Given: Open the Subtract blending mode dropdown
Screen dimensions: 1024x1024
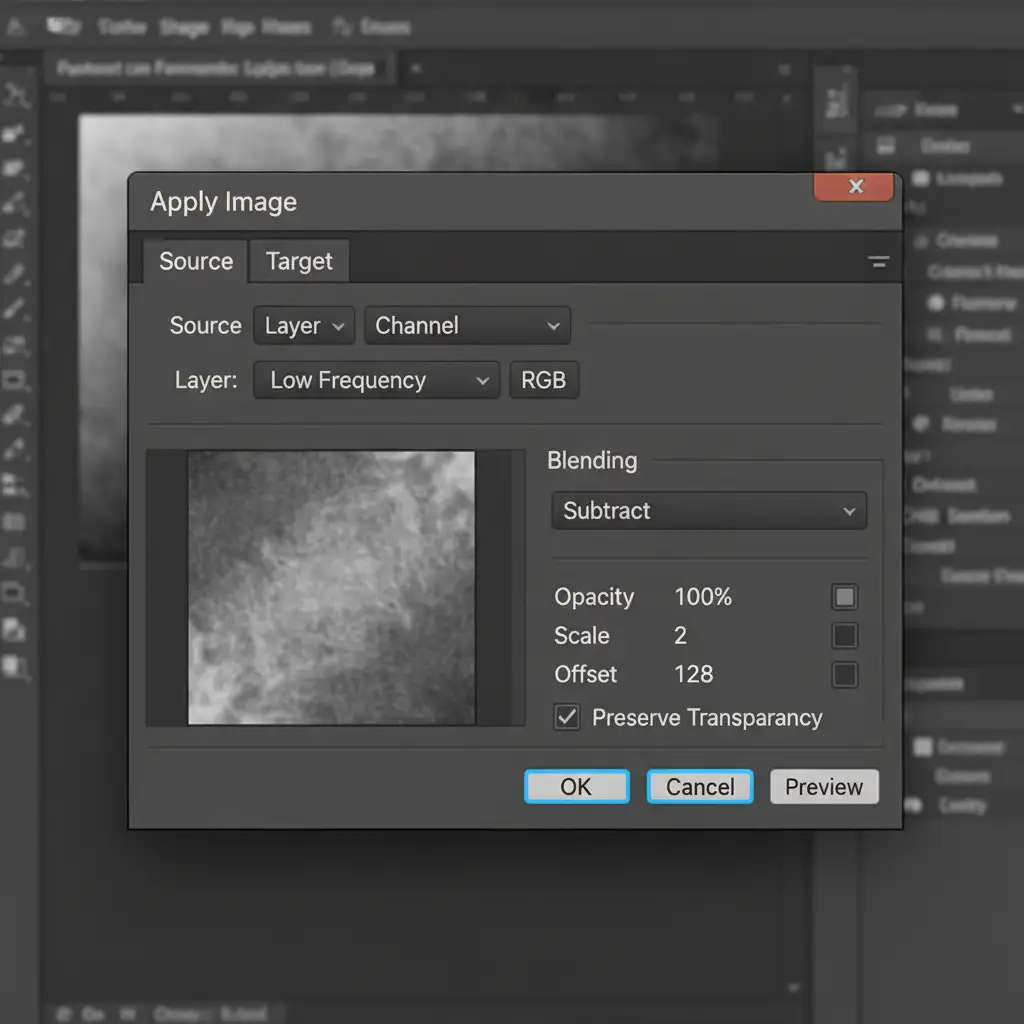Looking at the screenshot, I should (x=709, y=511).
